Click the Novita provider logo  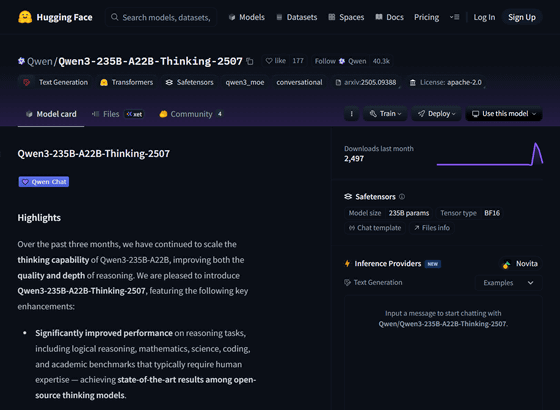click(x=506, y=264)
